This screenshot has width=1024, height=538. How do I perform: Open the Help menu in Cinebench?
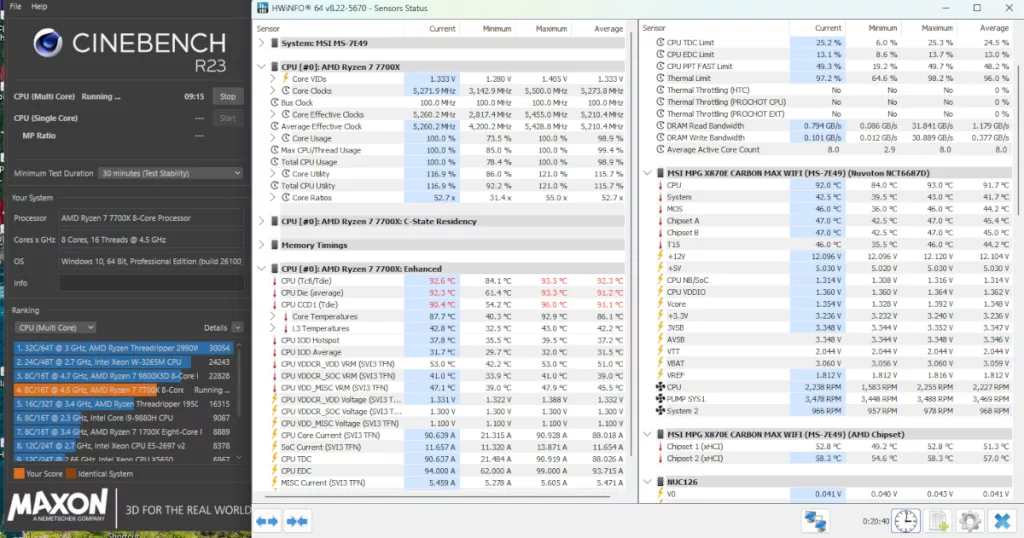(39, 7)
